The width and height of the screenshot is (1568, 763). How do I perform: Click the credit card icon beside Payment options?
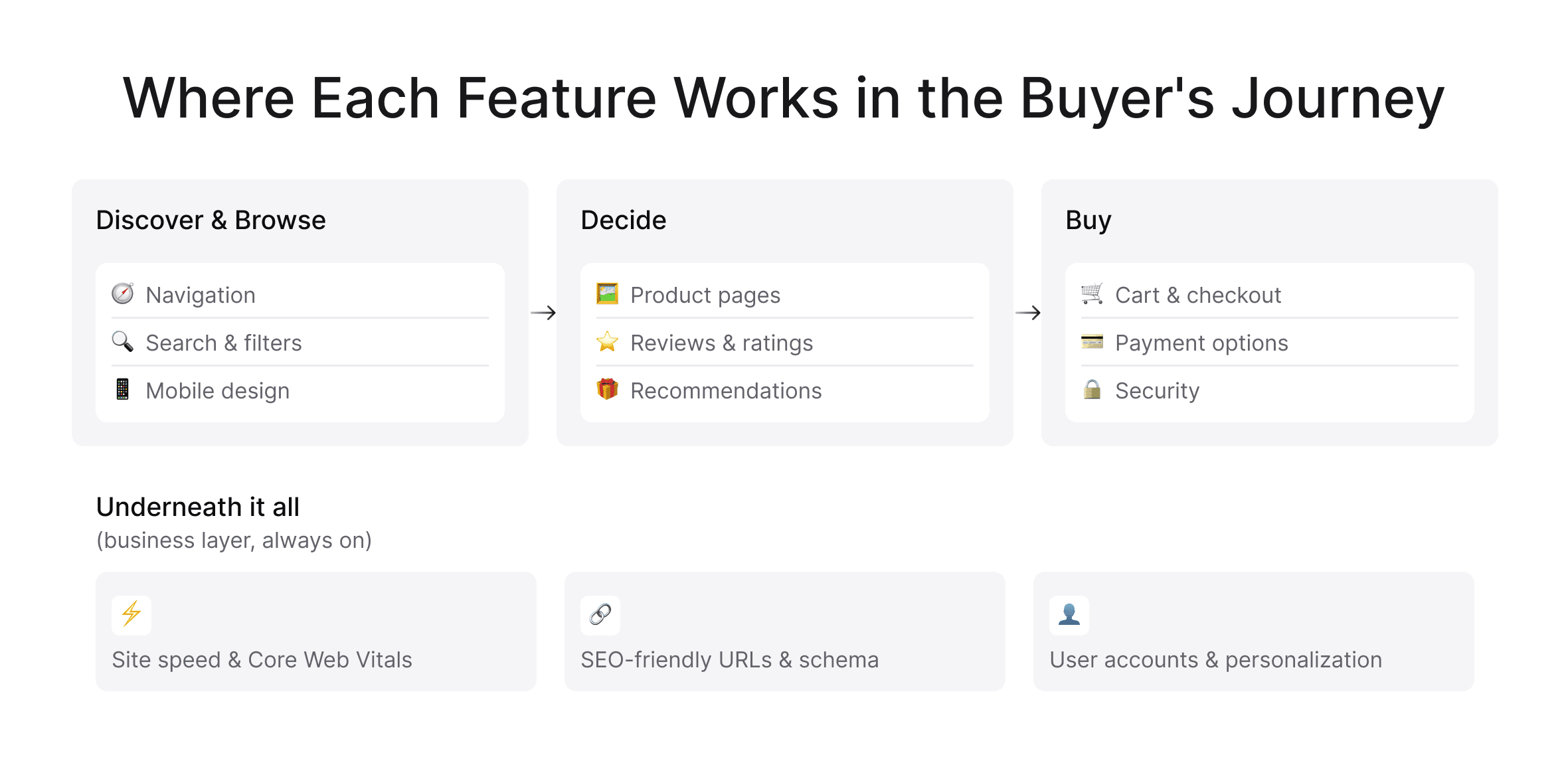click(1092, 341)
